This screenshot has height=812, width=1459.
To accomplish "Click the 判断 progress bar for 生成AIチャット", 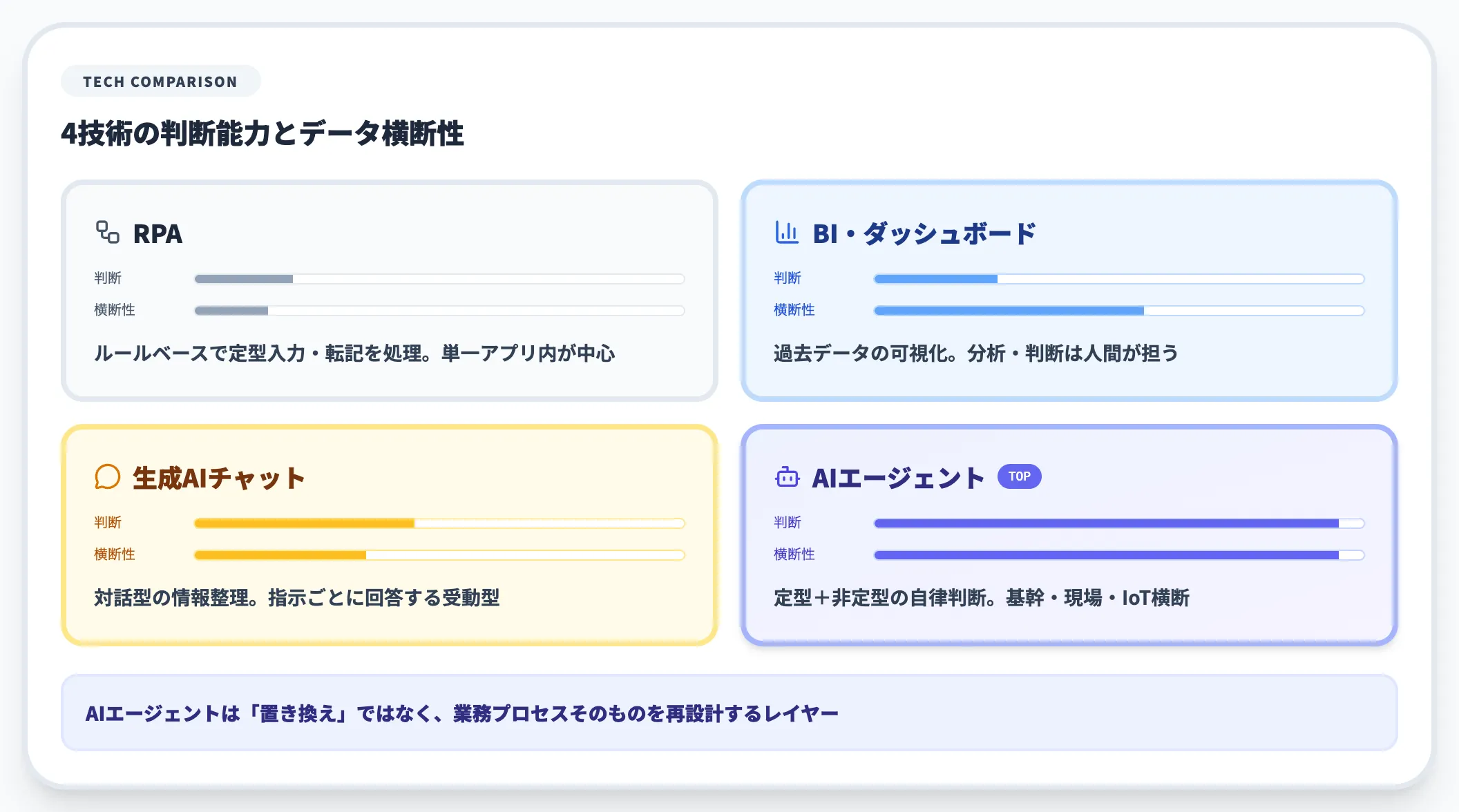I will (x=440, y=523).
